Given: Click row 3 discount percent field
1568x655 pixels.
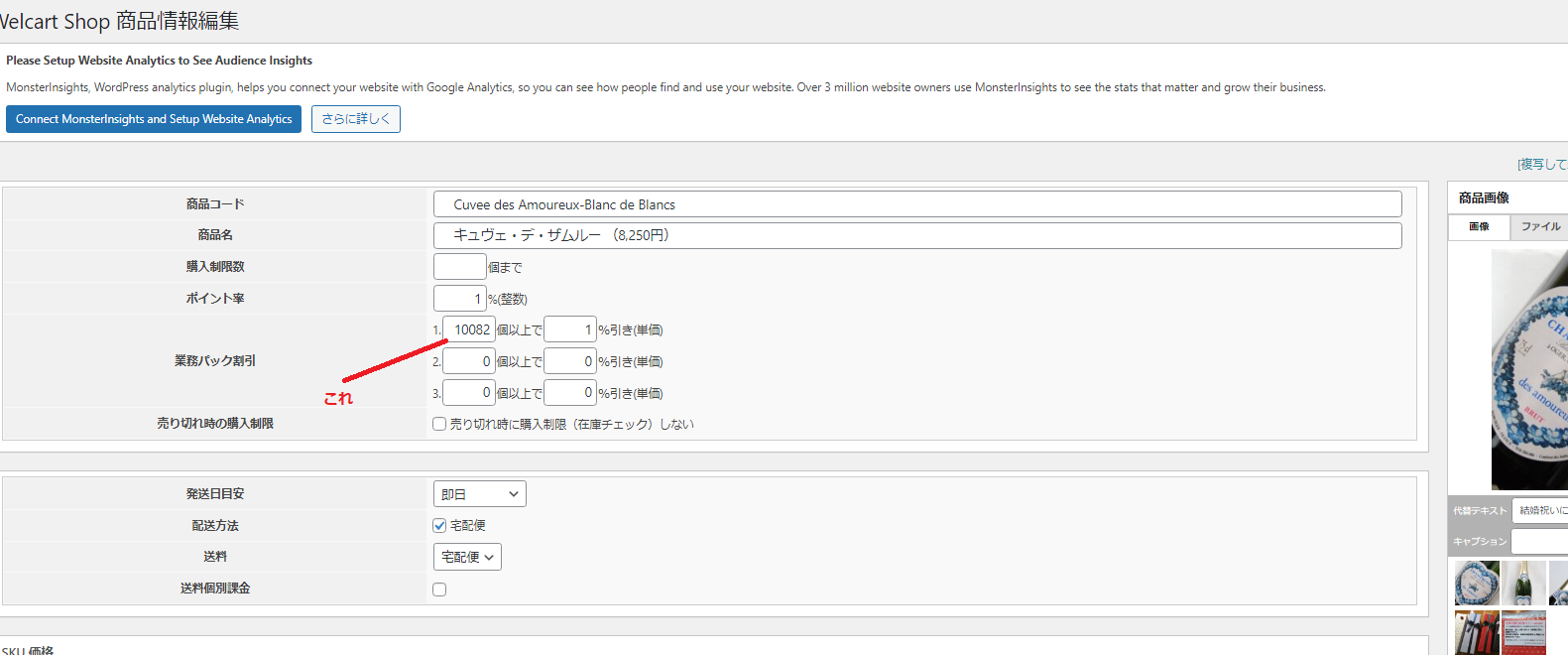Looking at the screenshot, I should (x=570, y=393).
